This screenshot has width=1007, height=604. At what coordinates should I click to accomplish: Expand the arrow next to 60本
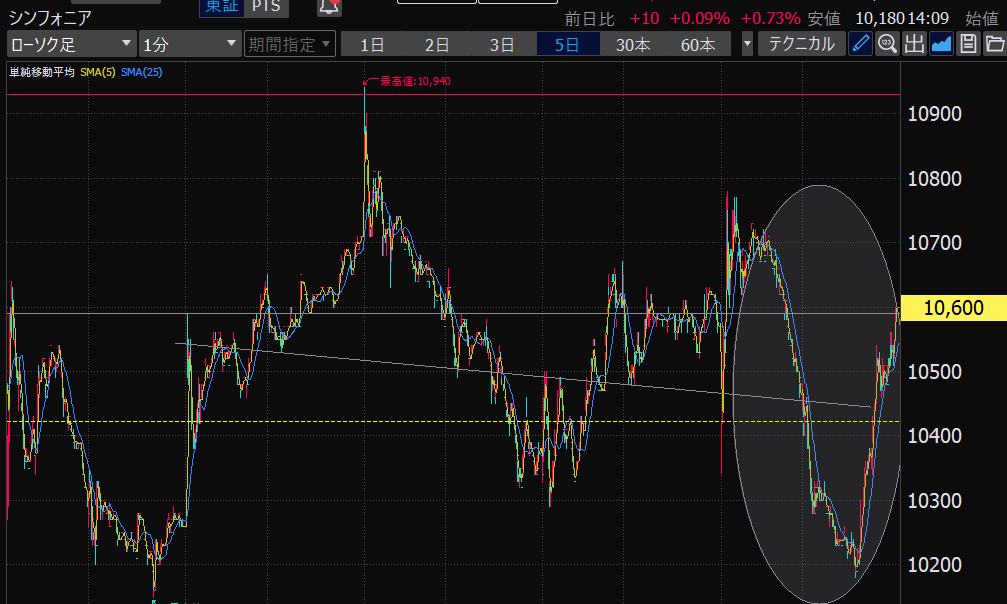(x=747, y=44)
